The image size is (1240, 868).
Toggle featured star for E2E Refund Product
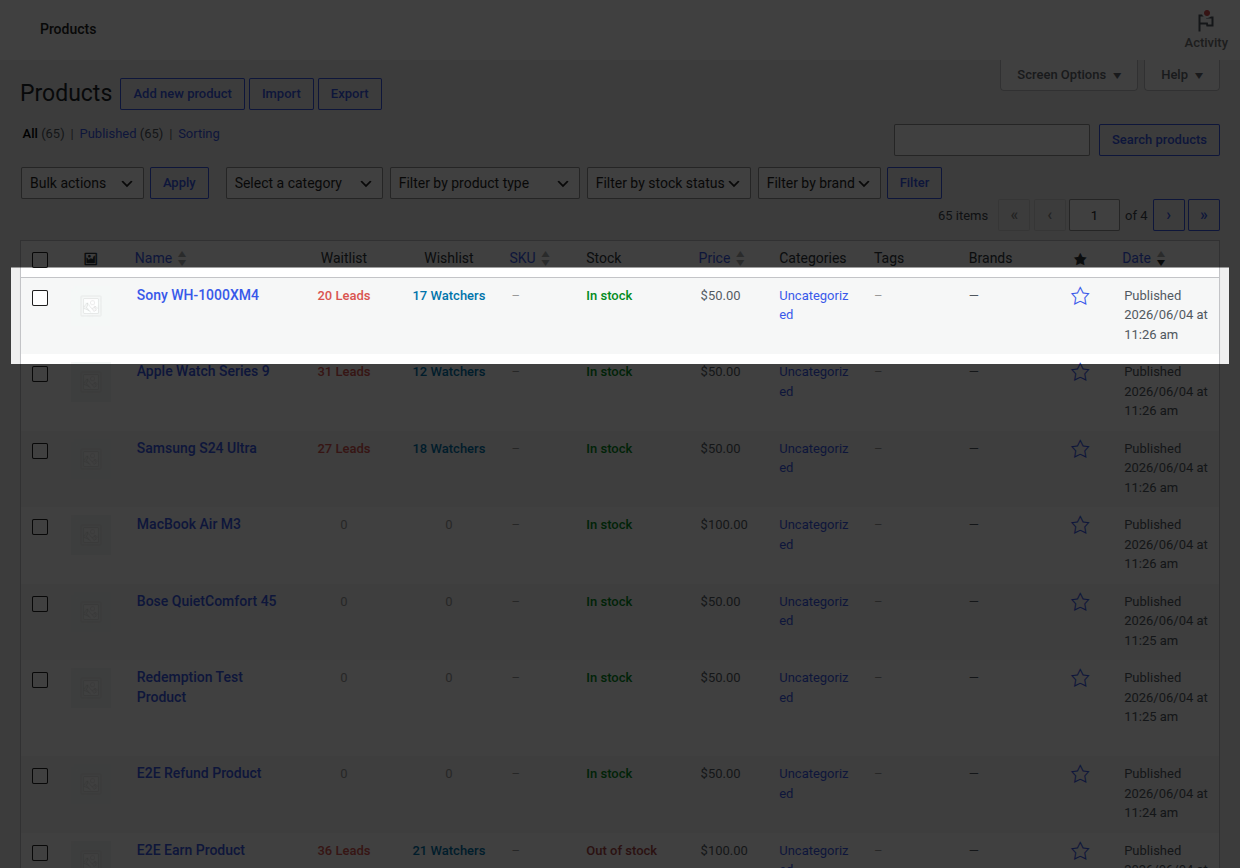pos(1080,774)
